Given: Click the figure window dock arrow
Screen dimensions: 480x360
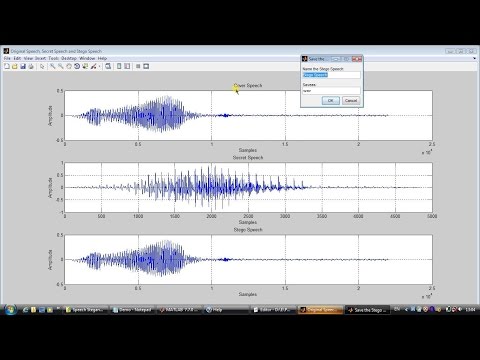Looking at the screenshot, I should pos(474,58).
